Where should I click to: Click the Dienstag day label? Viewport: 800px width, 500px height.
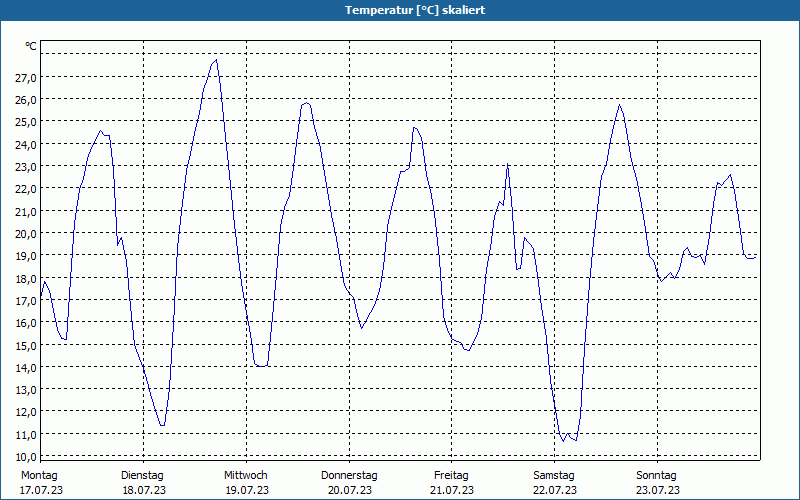click(x=142, y=476)
